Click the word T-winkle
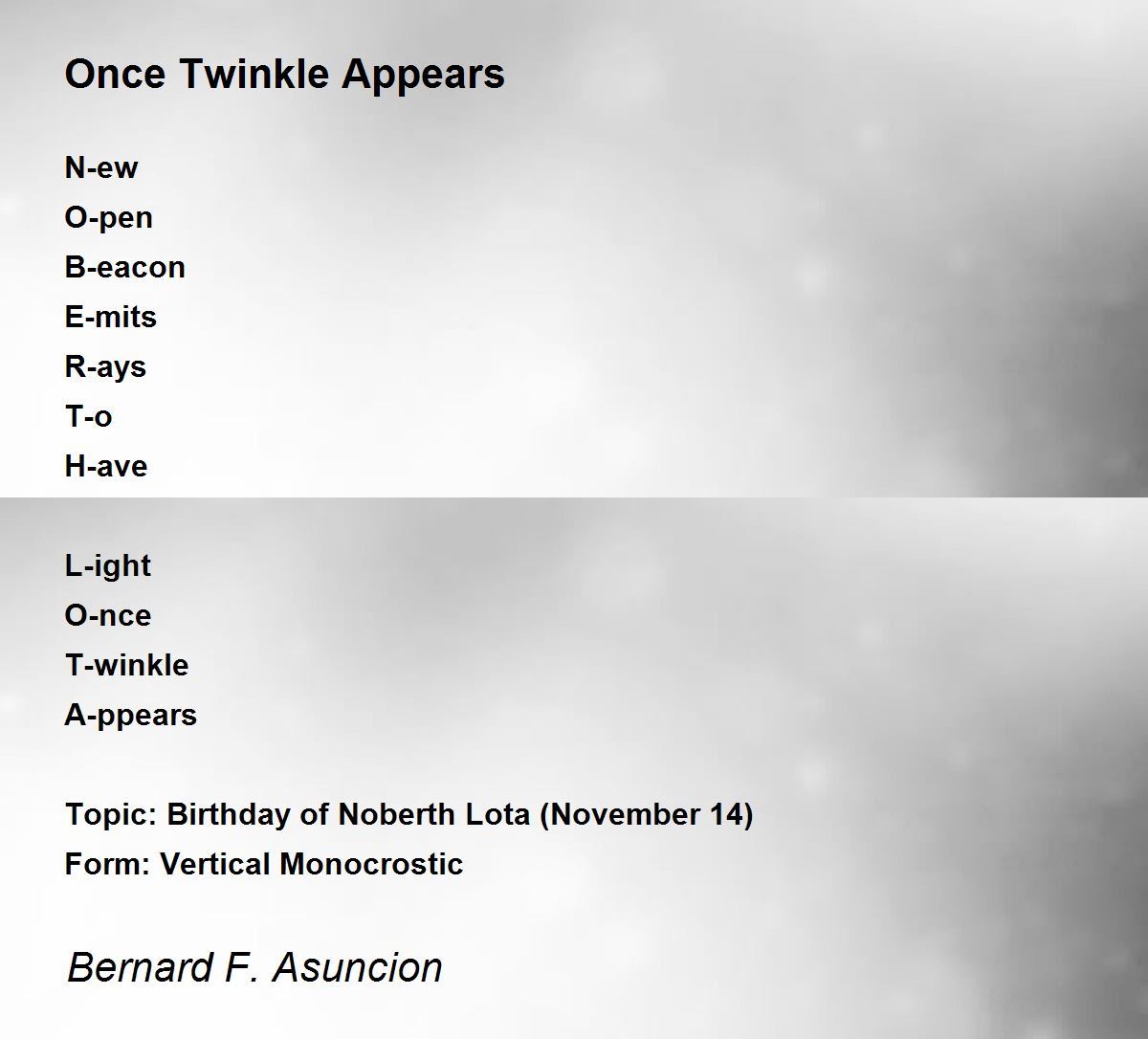This screenshot has height=1039, width=1148. coord(126,666)
